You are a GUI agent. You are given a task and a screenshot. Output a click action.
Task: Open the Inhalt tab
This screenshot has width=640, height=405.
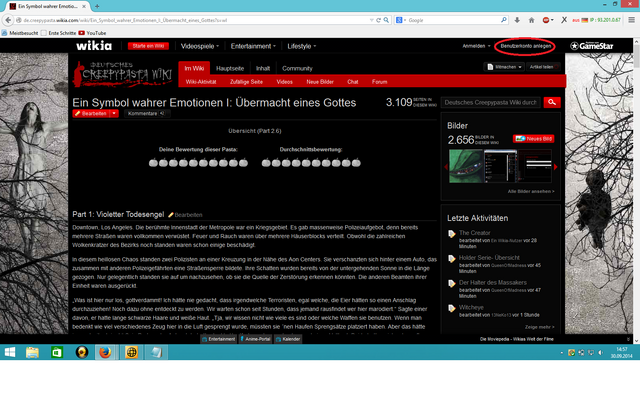pos(263,69)
